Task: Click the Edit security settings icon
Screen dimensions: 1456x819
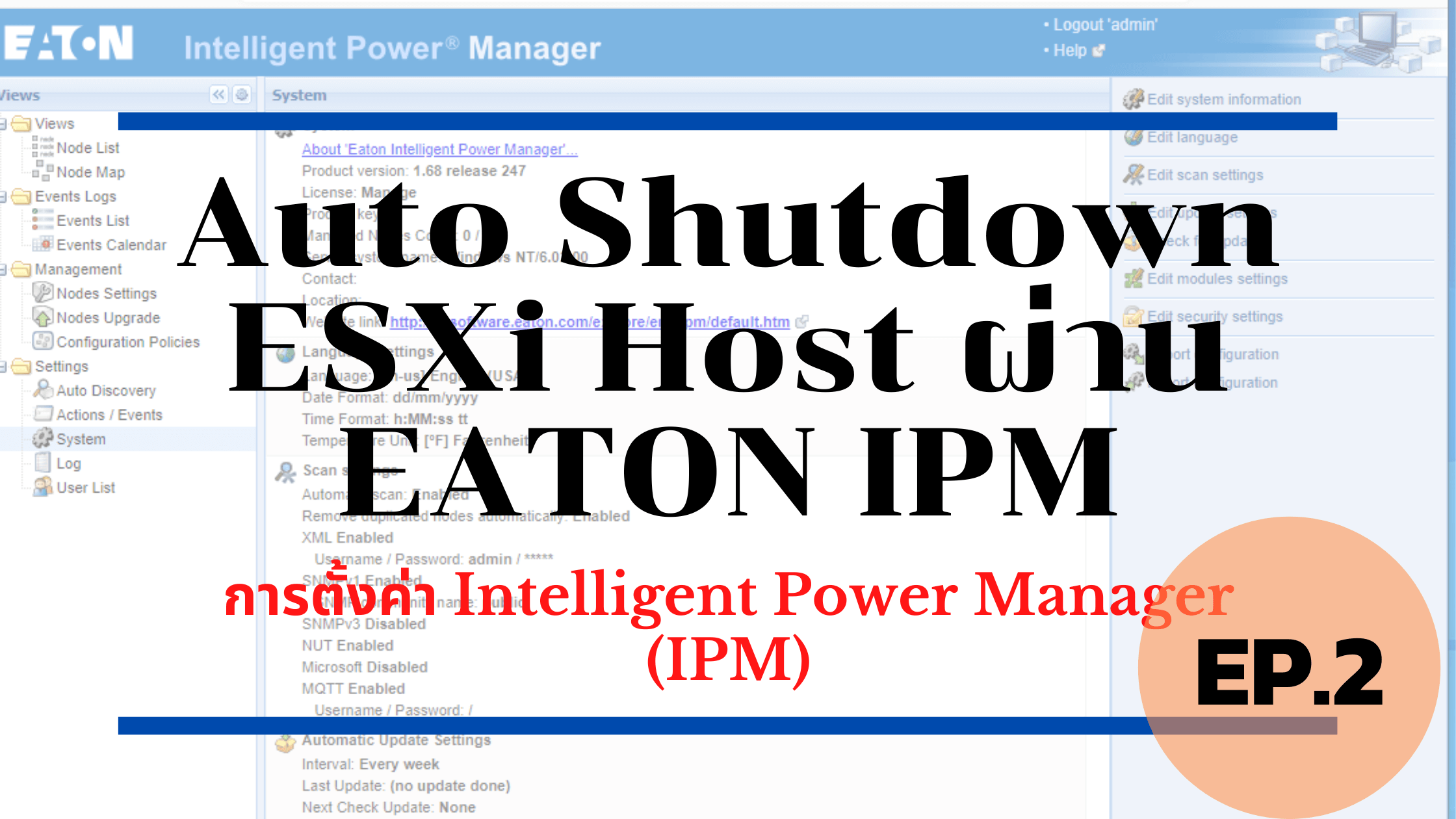Action: point(1134,316)
